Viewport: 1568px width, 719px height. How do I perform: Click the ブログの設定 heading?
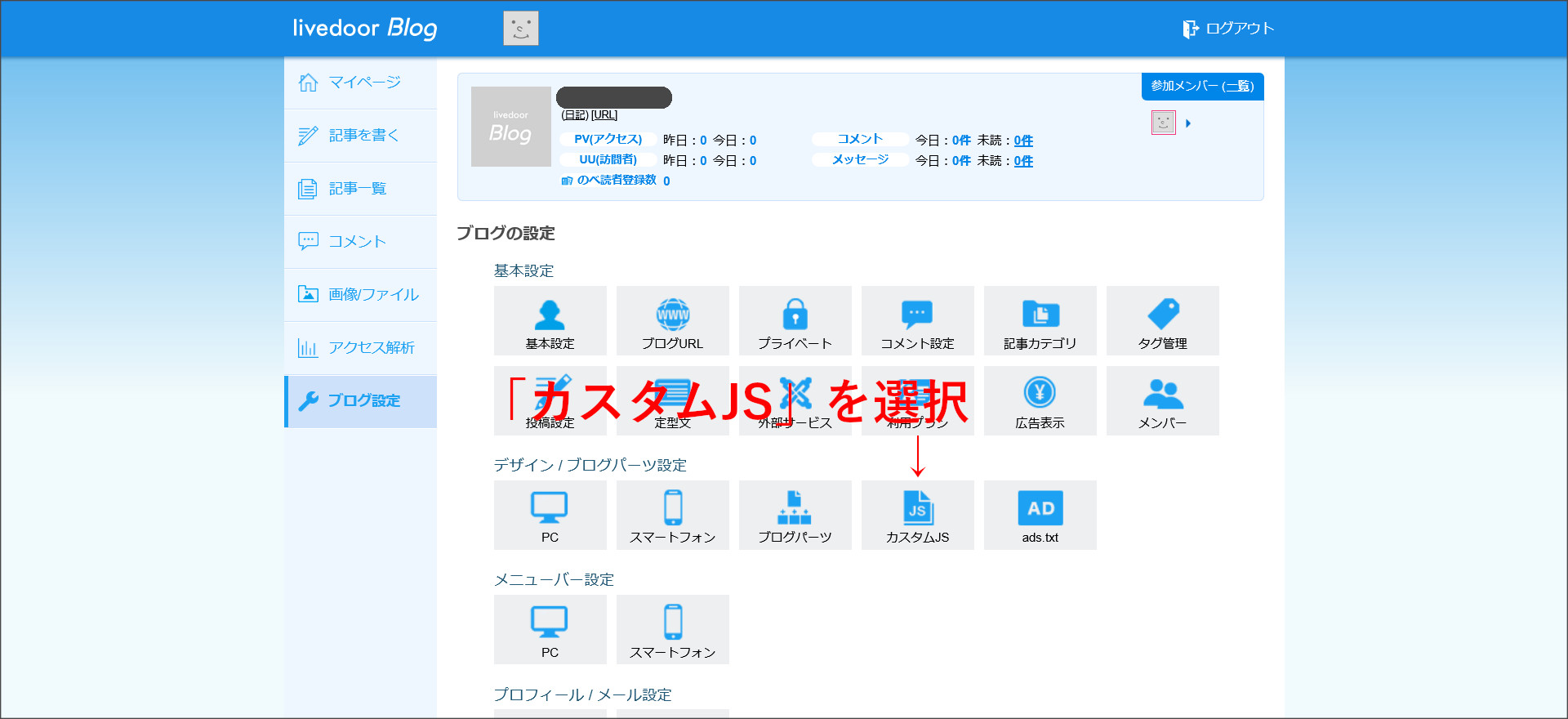506,234
